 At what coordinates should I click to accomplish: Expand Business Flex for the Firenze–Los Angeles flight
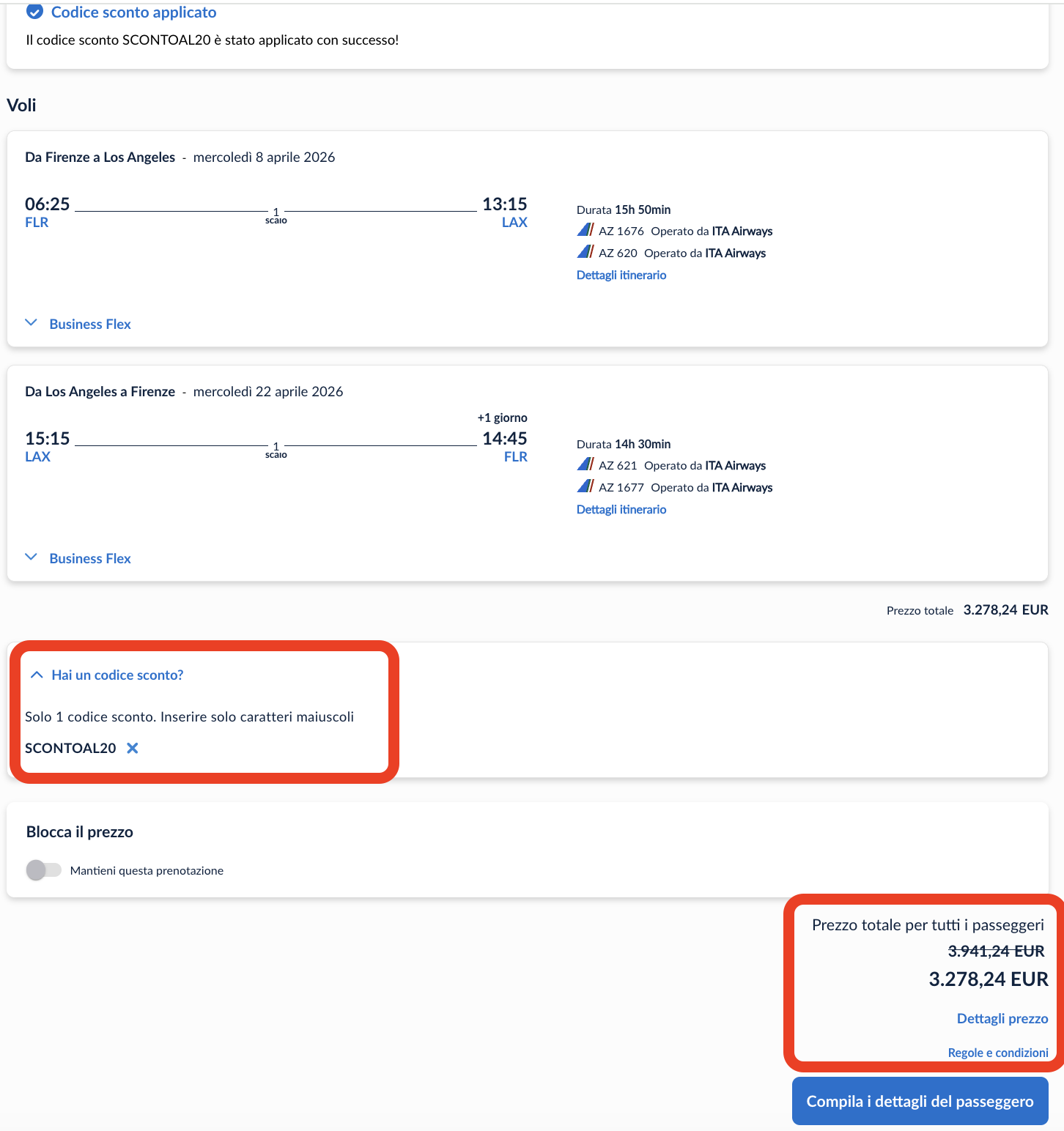point(32,322)
